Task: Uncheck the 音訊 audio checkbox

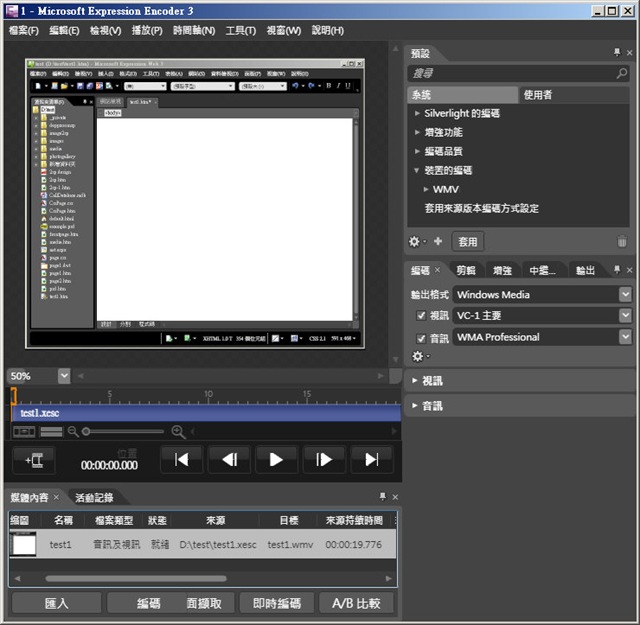Action: (x=421, y=337)
